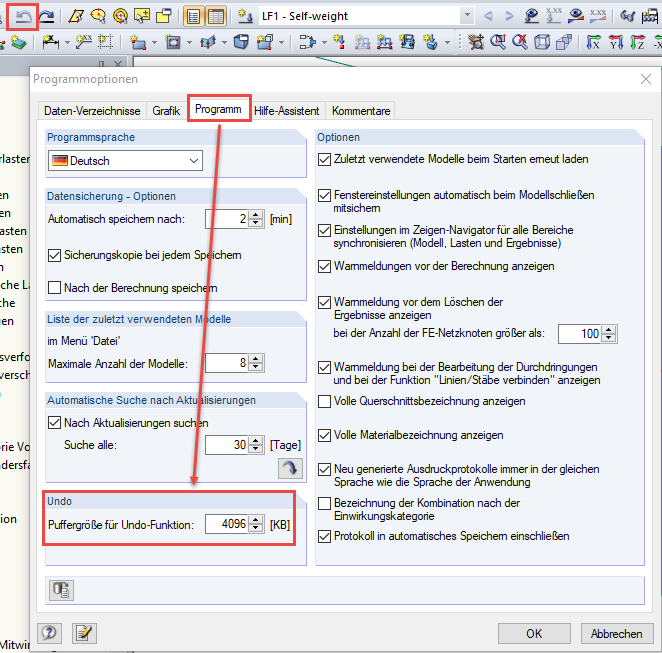
Task: Click the show results eye icon
Action: point(575,16)
